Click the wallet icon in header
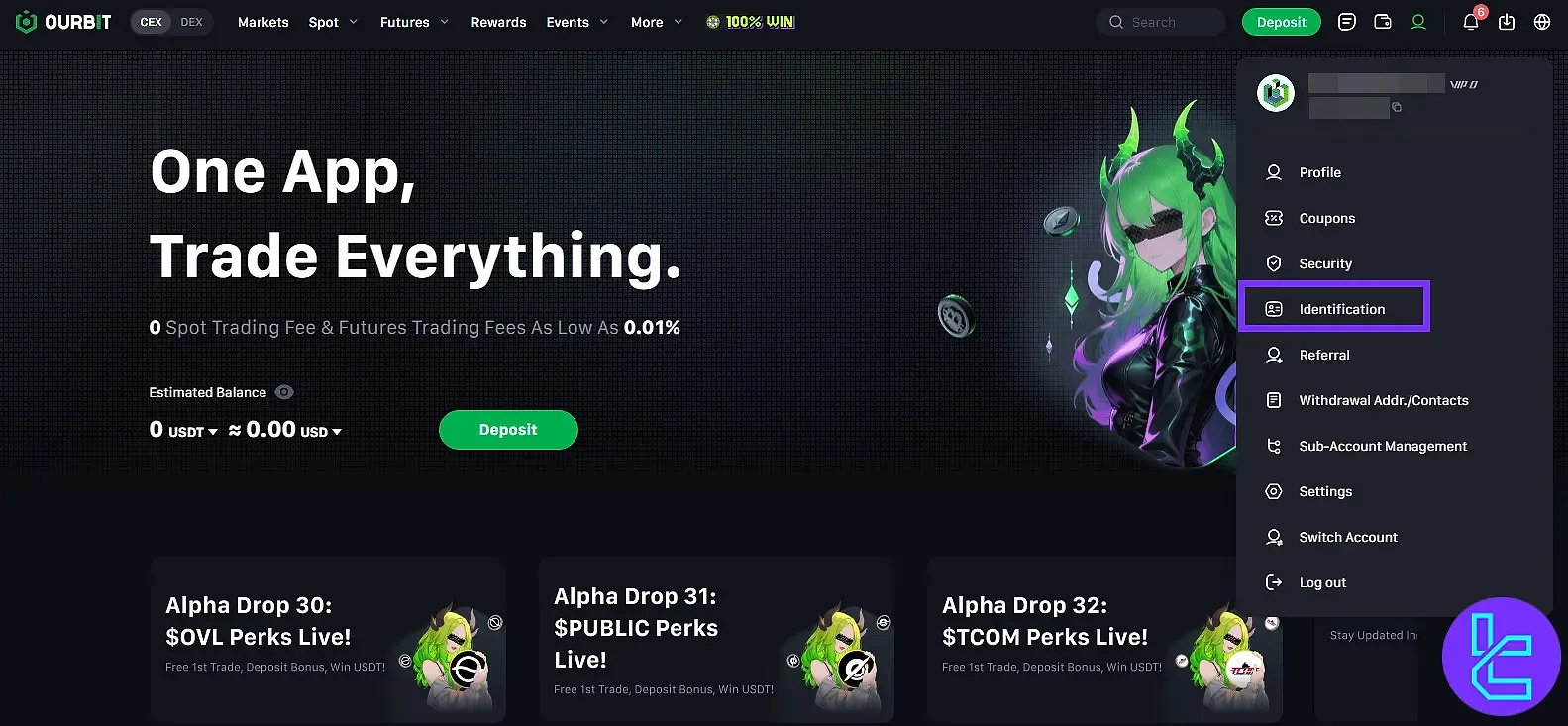Image resolution: width=1568 pixels, height=726 pixels. 1383,22
